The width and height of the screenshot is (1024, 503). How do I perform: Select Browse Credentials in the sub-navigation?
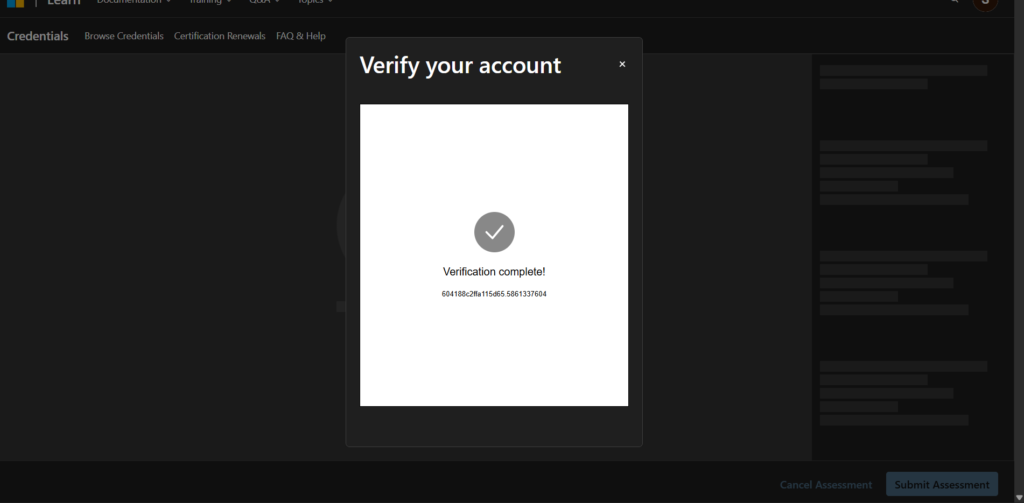[124, 36]
